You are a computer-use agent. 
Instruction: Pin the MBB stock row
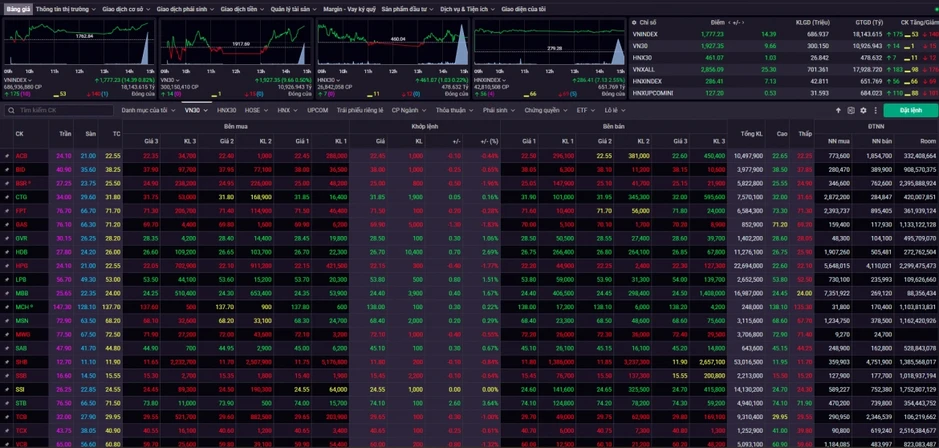7,293
